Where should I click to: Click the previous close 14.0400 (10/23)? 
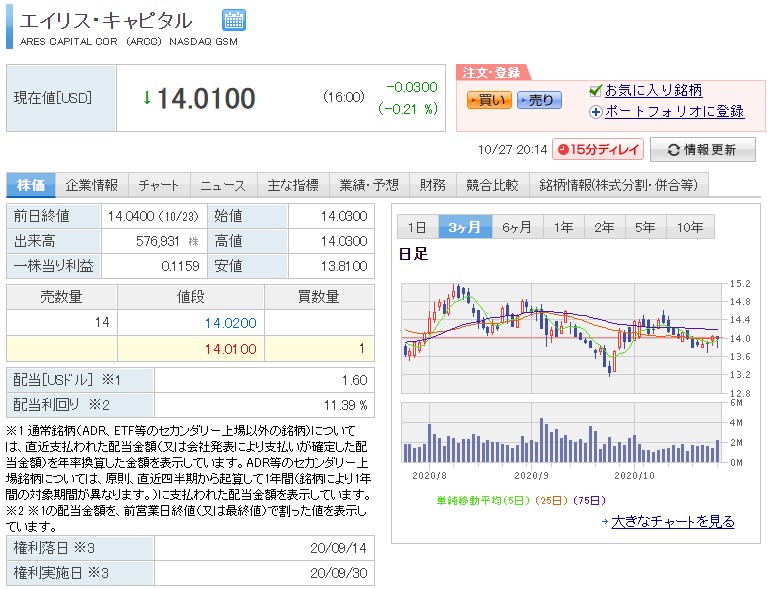coord(153,216)
